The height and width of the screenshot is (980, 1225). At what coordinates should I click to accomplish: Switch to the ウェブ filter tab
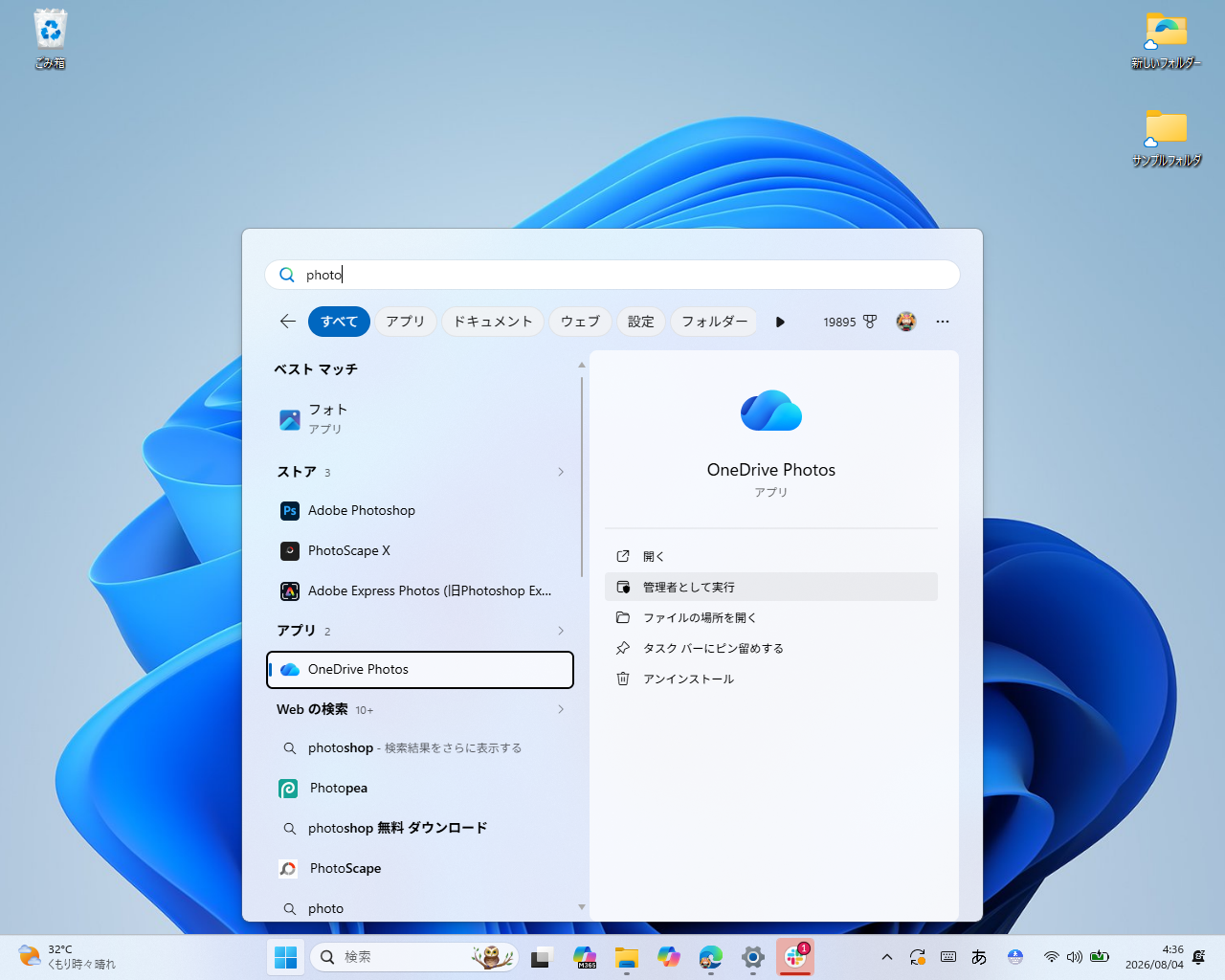click(580, 322)
